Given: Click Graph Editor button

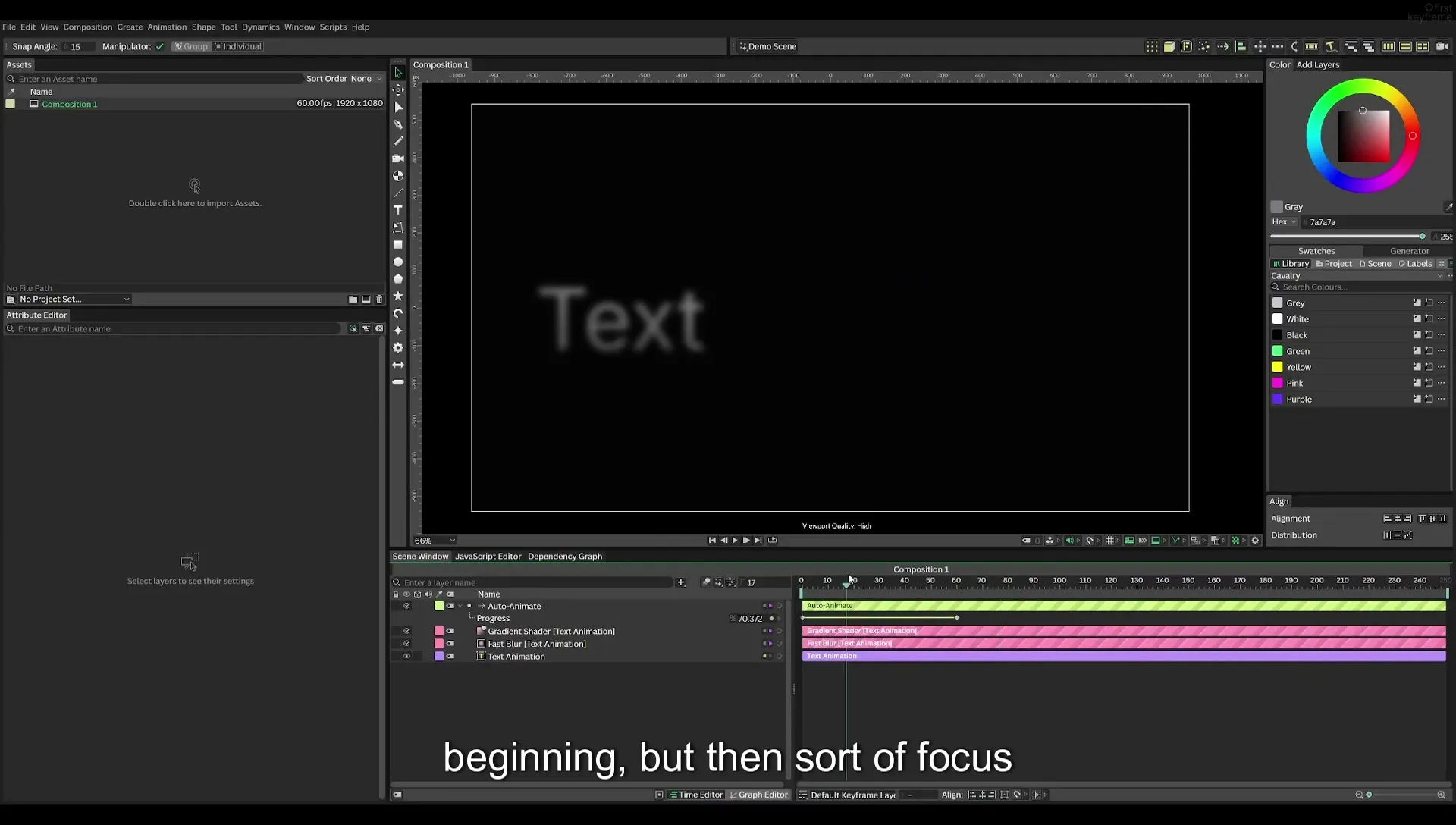Looking at the screenshot, I should 758,795.
